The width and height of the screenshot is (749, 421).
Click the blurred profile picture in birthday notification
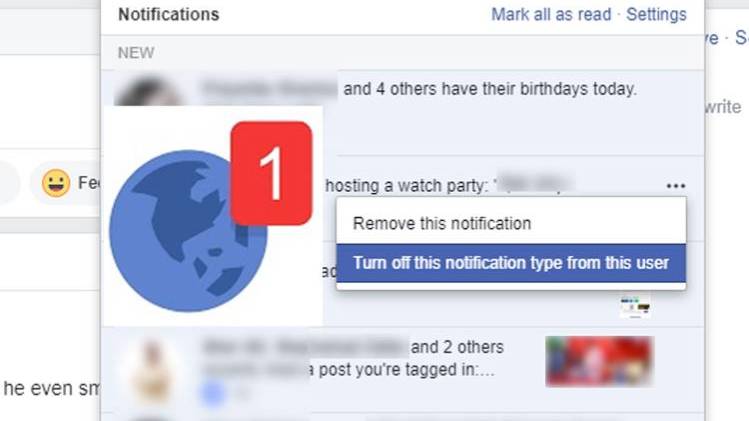149,92
